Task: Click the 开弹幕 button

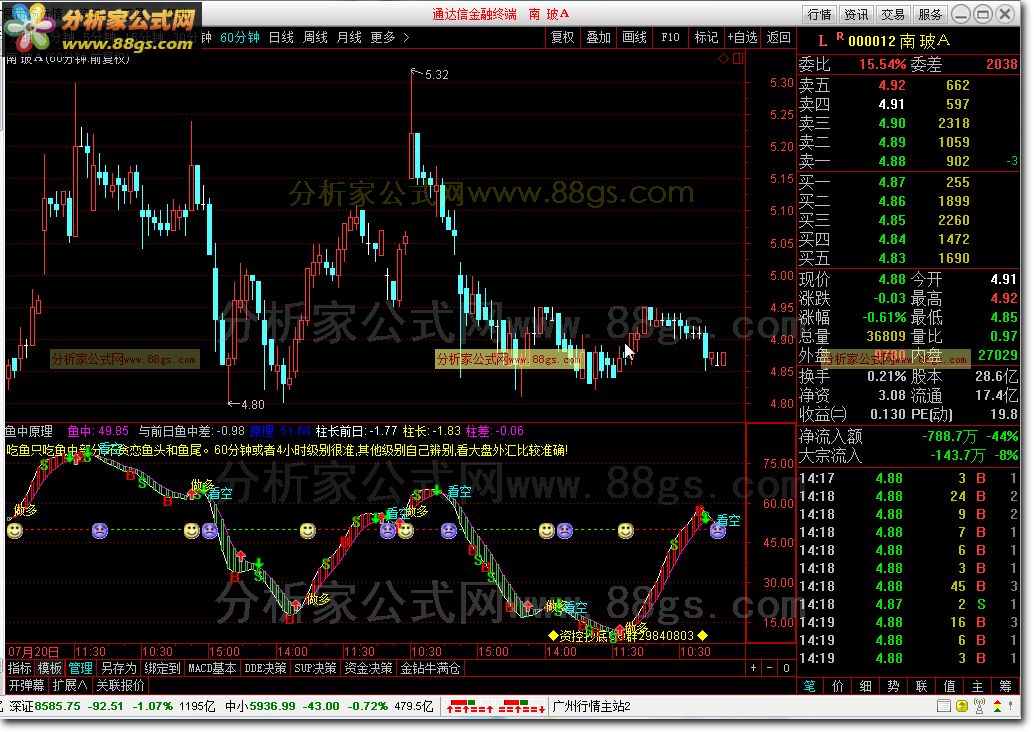Action: pos(26,685)
